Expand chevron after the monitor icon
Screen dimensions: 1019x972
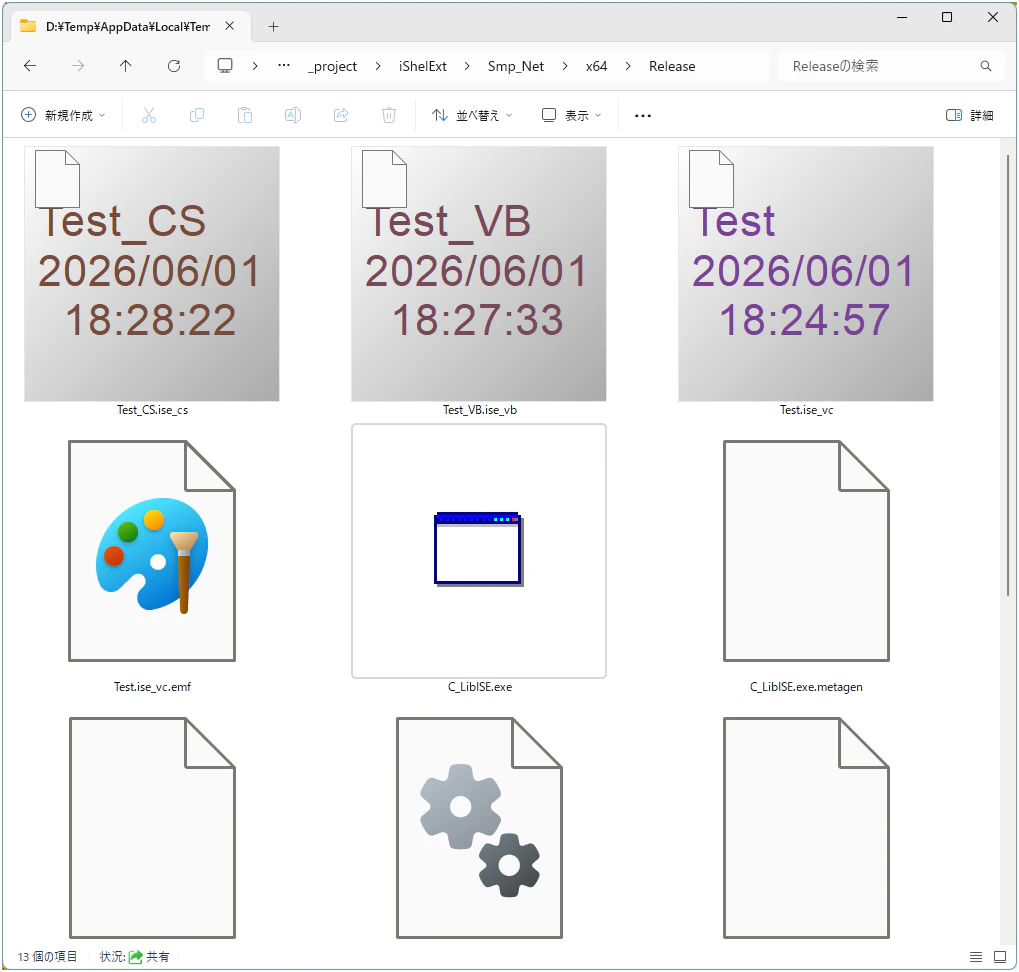tap(255, 66)
